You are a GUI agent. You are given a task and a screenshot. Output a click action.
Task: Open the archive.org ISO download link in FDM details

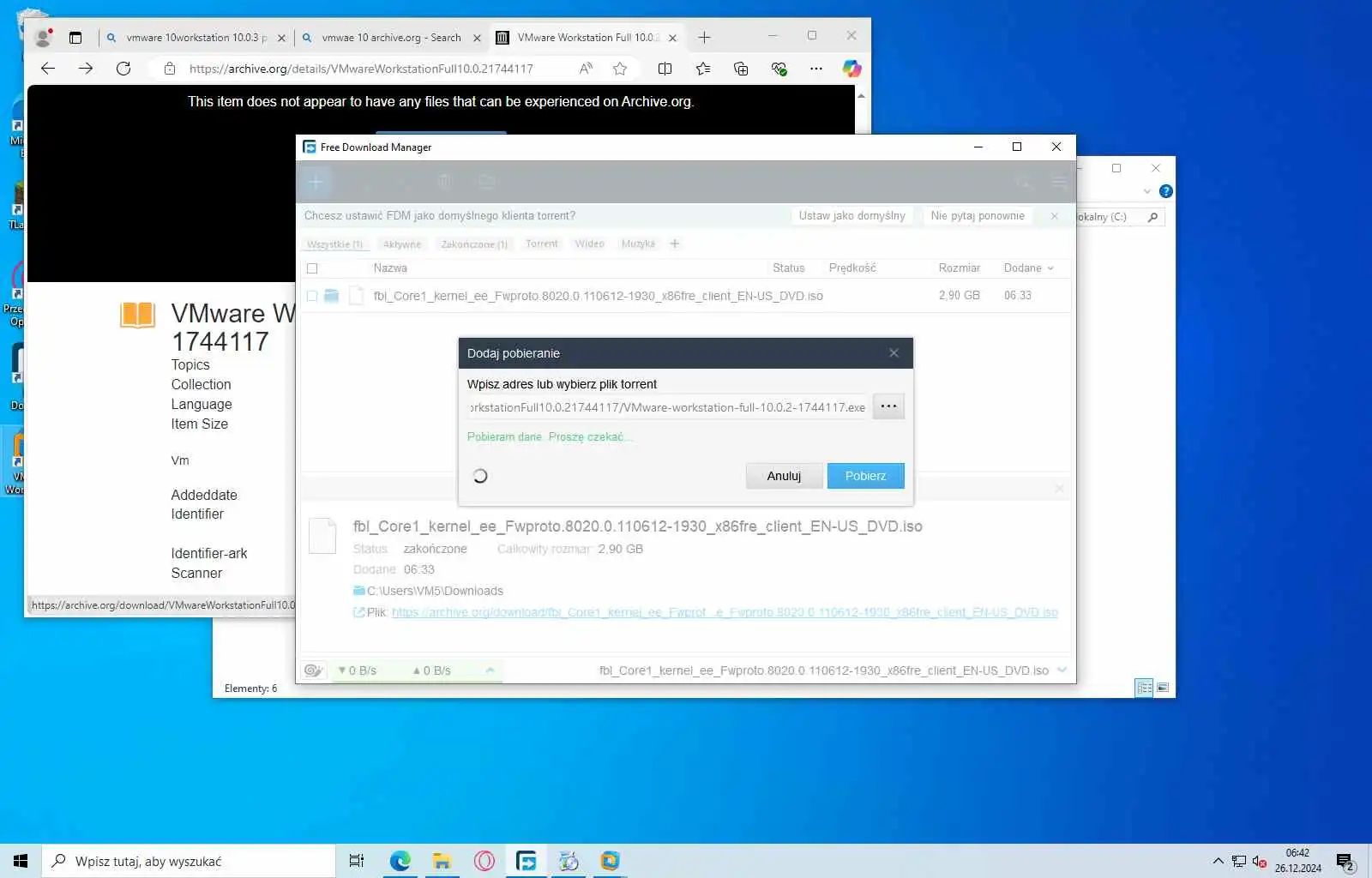pos(725,612)
